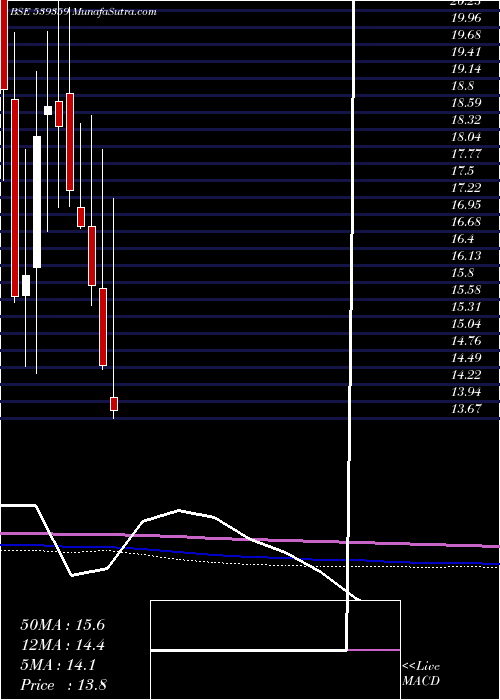This screenshot has width=500, height=700.
Task: Click the 18.04 price axis label
Action: pyautogui.click(x=466, y=137)
